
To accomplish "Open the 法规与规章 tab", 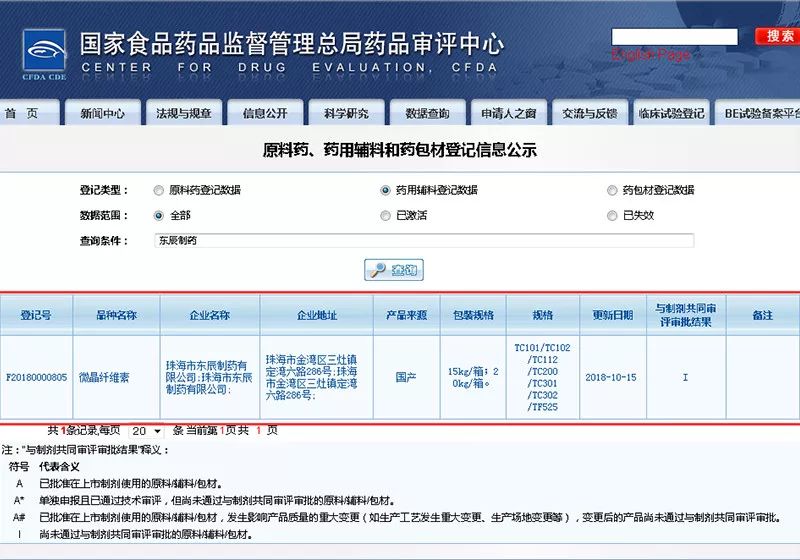I will click(184, 113).
